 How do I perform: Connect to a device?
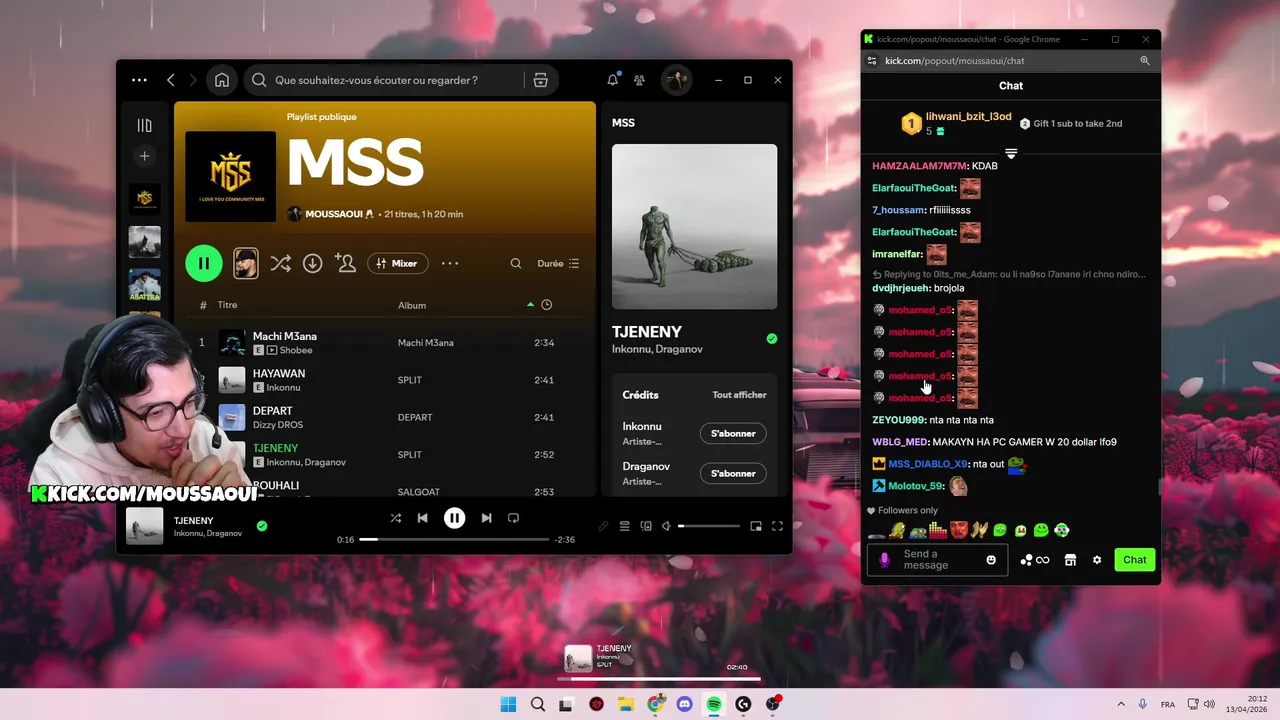[x=646, y=526]
